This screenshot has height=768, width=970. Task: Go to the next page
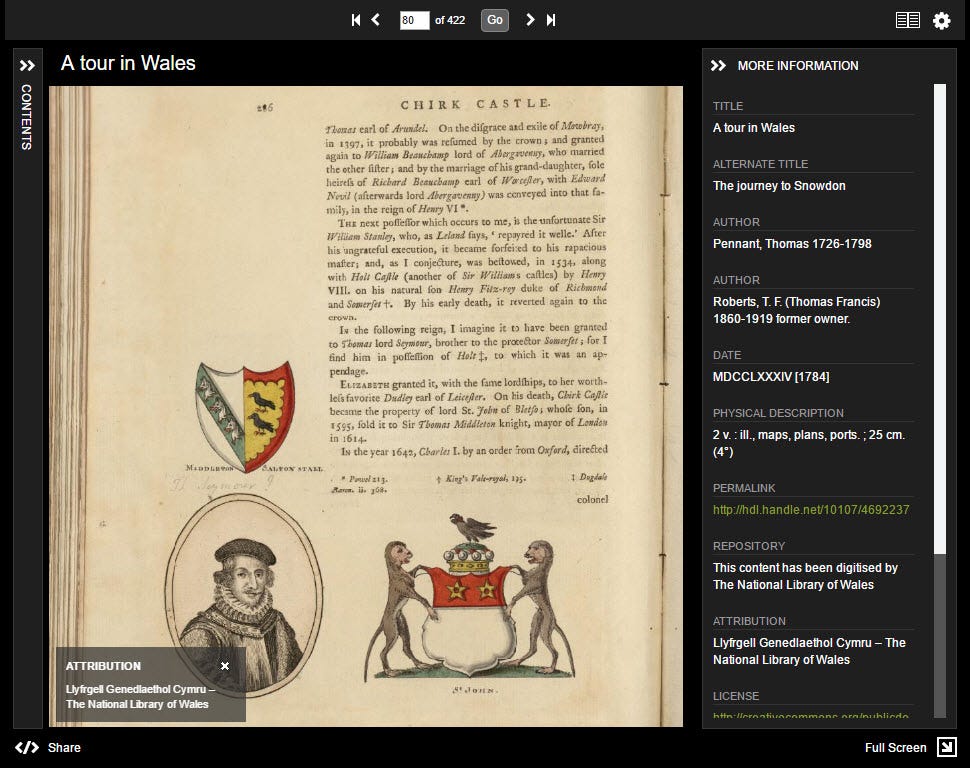coord(530,20)
